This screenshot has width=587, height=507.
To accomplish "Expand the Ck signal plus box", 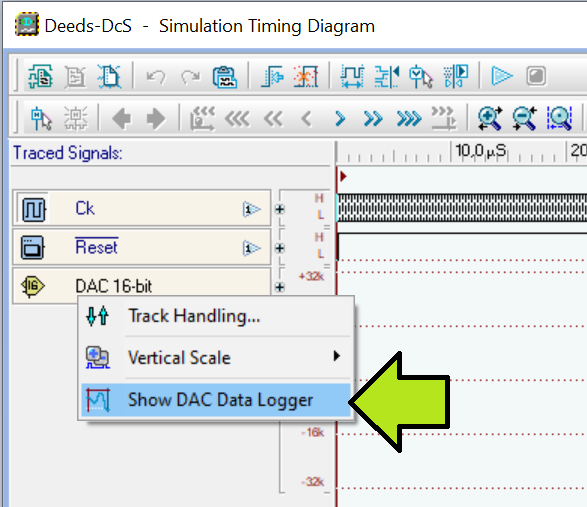I will pyautogui.click(x=280, y=209).
